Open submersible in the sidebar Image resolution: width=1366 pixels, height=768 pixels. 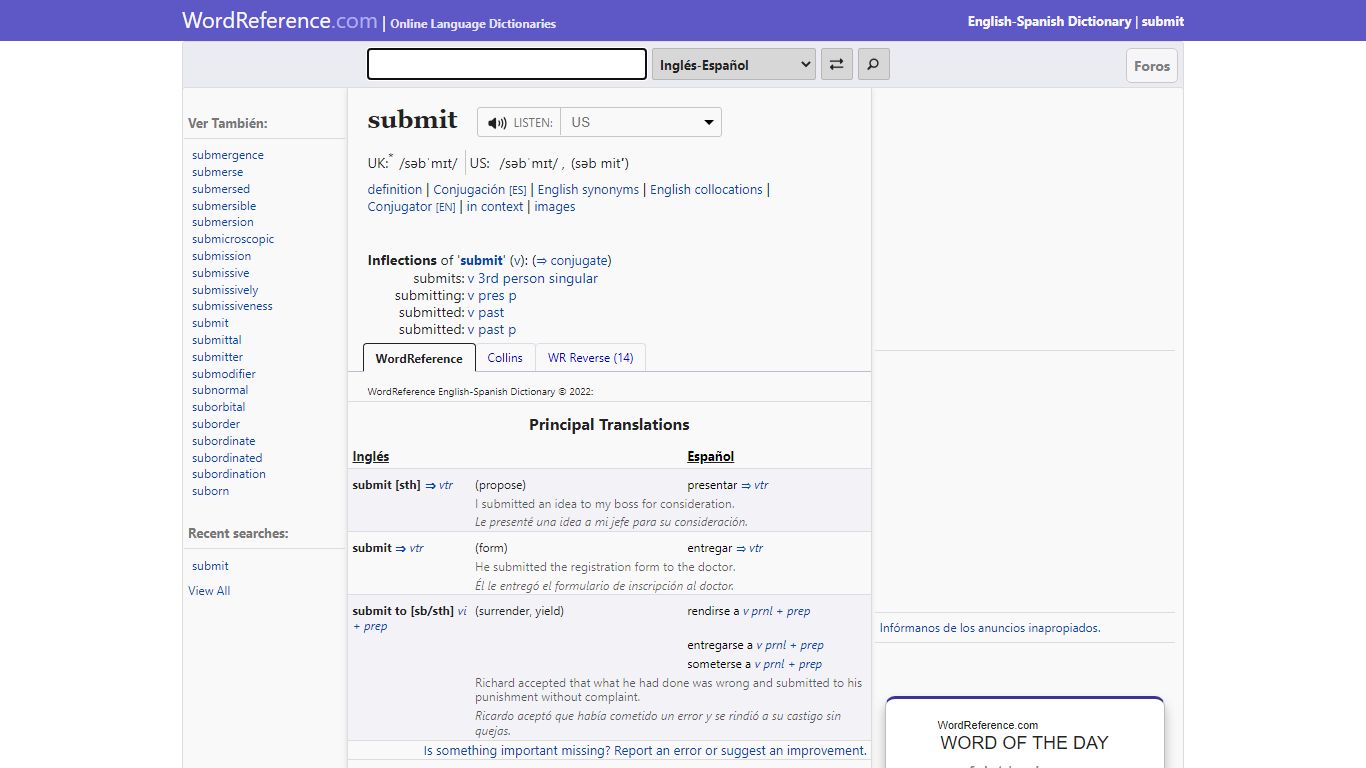224,206
